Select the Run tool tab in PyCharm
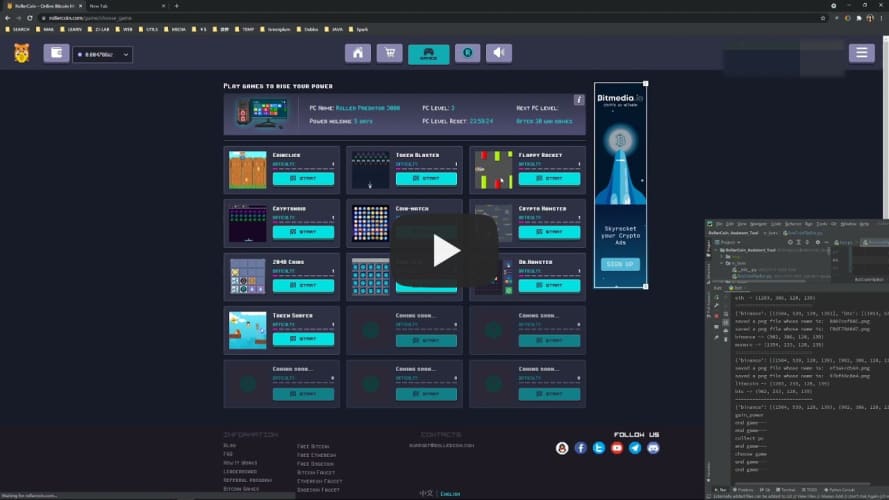The image size is (889, 500). point(721,490)
